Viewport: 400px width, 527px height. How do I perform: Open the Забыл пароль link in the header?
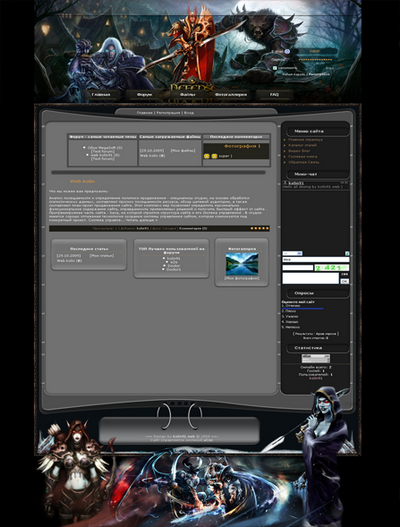(x=293, y=74)
